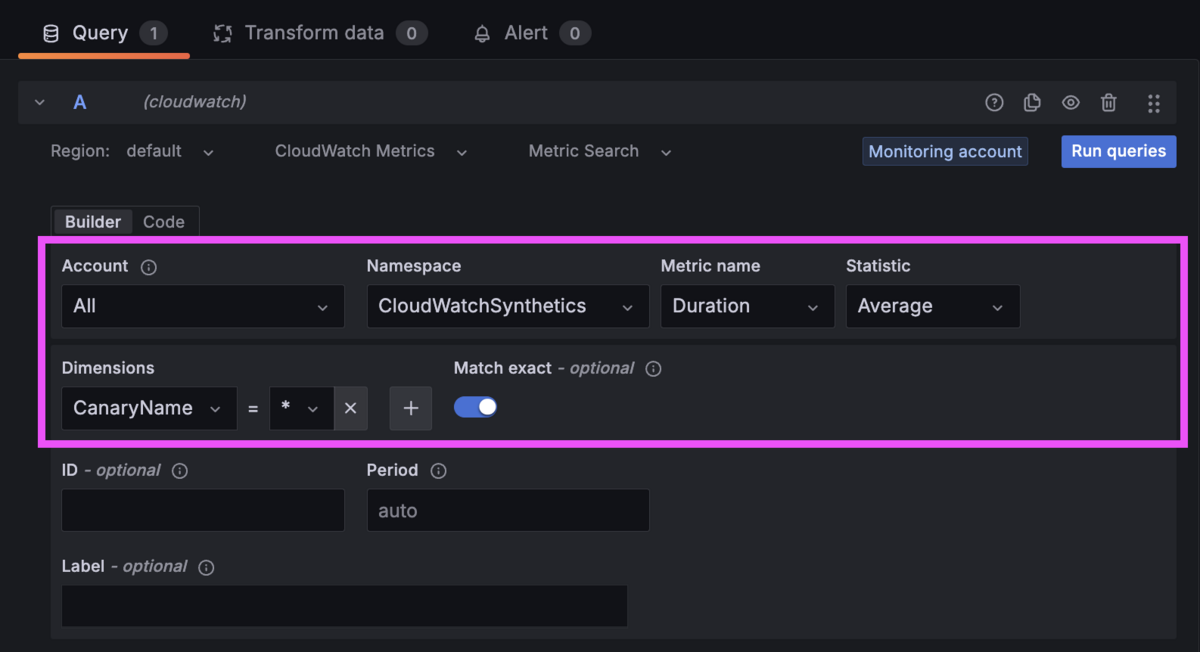Click the cloudwatch datasource name text
1200x652 pixels.
click(x=195, y=102)
